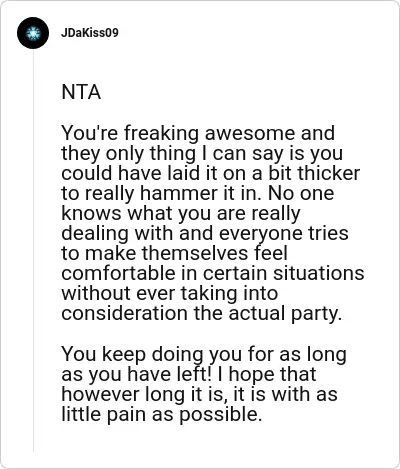Viewport: 400px width, 469px height.
Task: Click the line starting "to really hammer it in"
Action: click(x=198, y=193)
